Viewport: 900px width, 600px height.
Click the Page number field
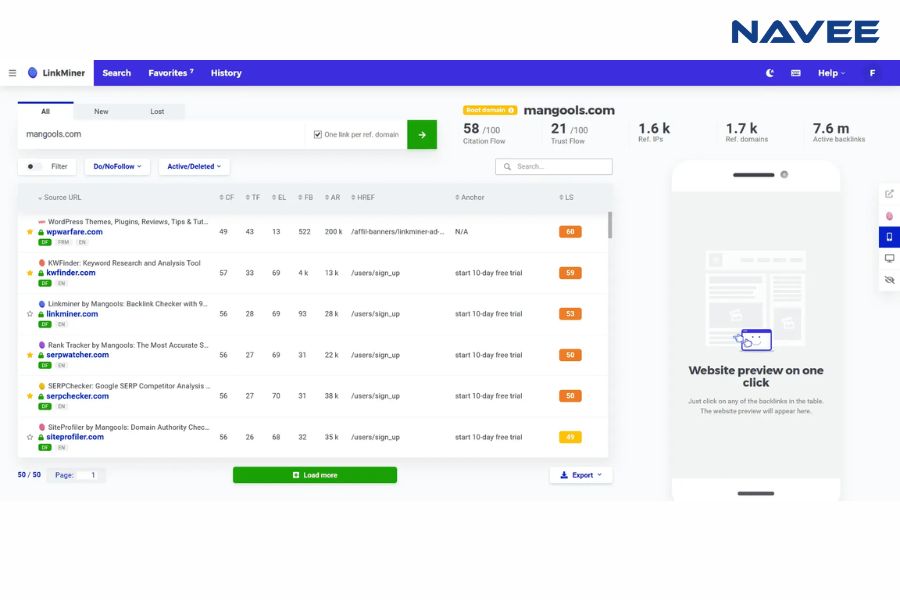click(89, 475)
